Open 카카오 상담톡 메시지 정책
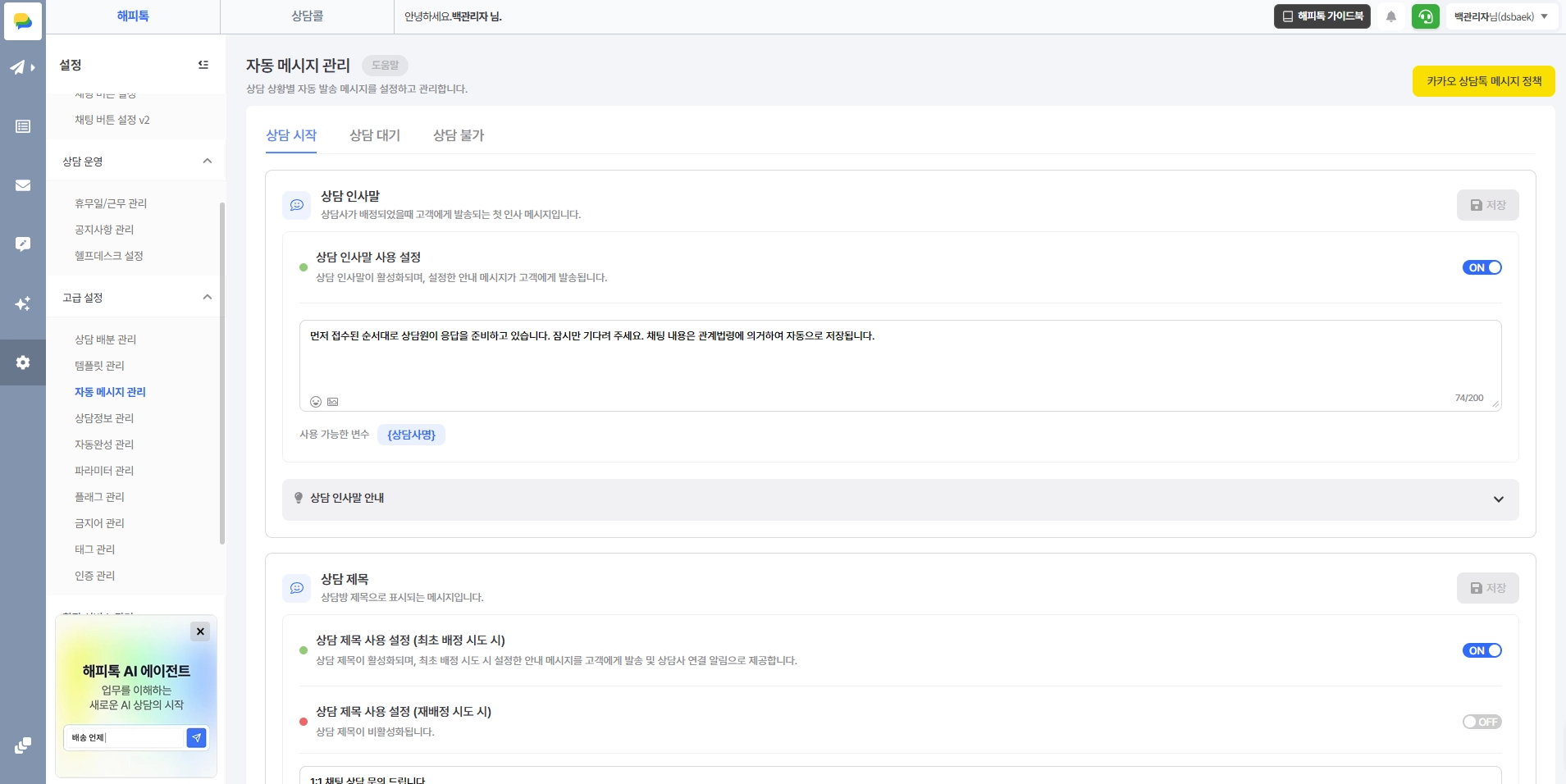Screen dimensions: 1566x784 coord(1484,81)
